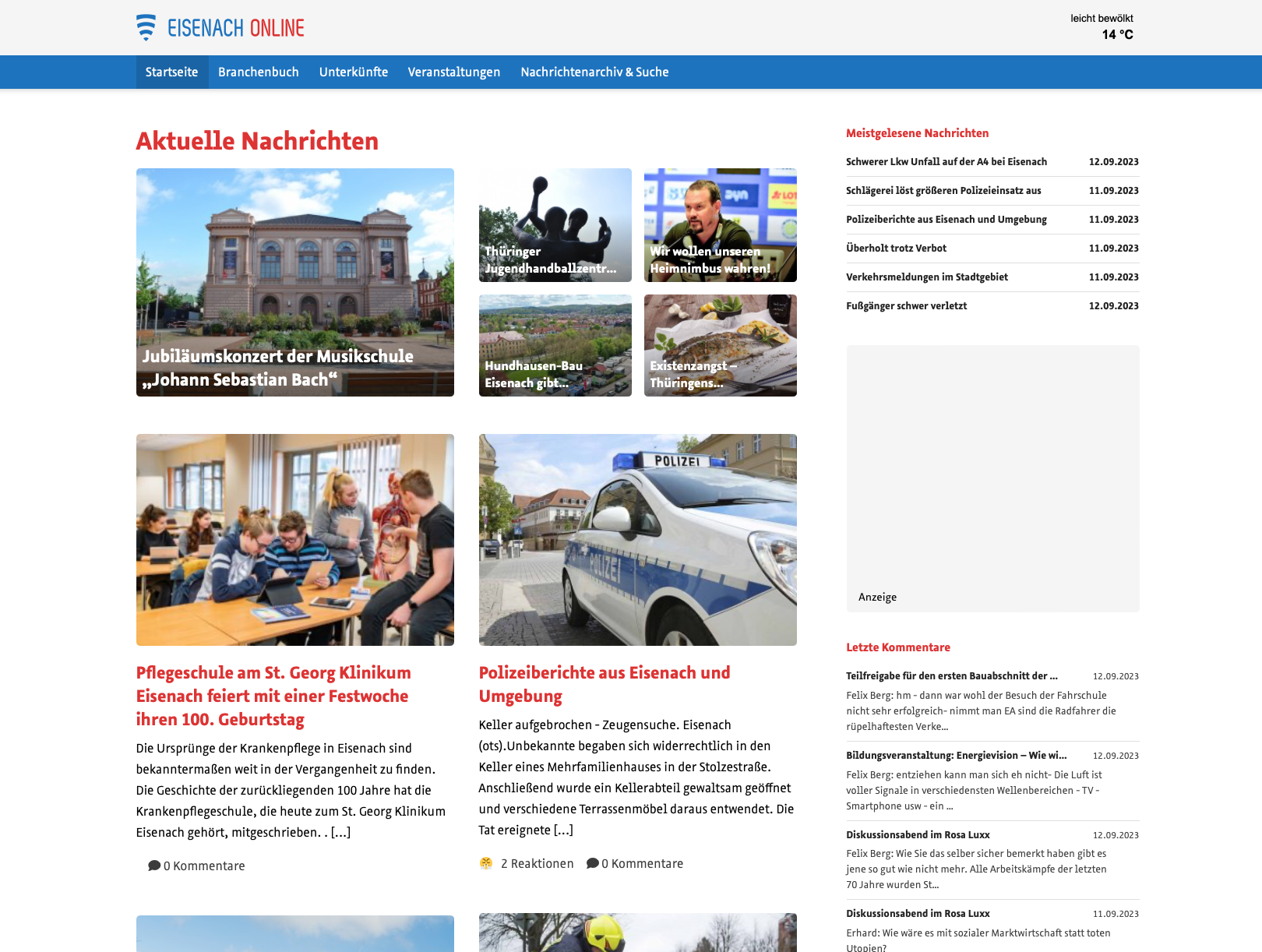This screenshot has height=952, width=1262.
Task: Open Veranstaltungen in the navigation bar
Action: click(454, 72)
